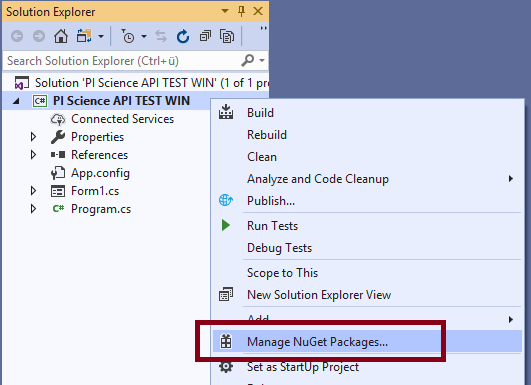
Task: Click the Publish globe icon
Action: 226,200
